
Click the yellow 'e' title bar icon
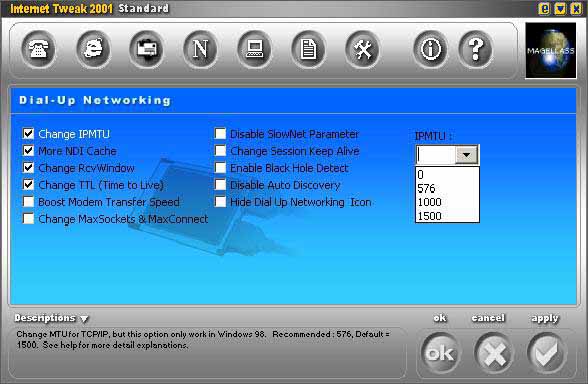pos(544,9)
